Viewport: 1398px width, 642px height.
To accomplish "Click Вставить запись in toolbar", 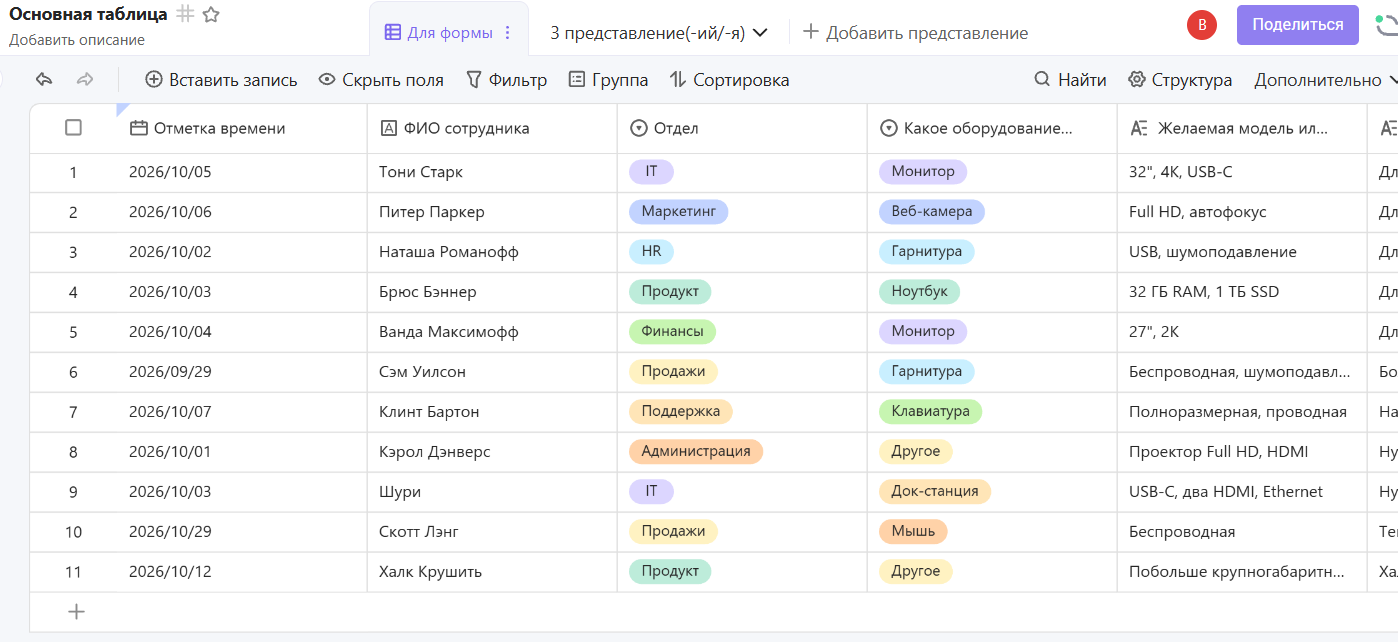I will coord(221,80).
